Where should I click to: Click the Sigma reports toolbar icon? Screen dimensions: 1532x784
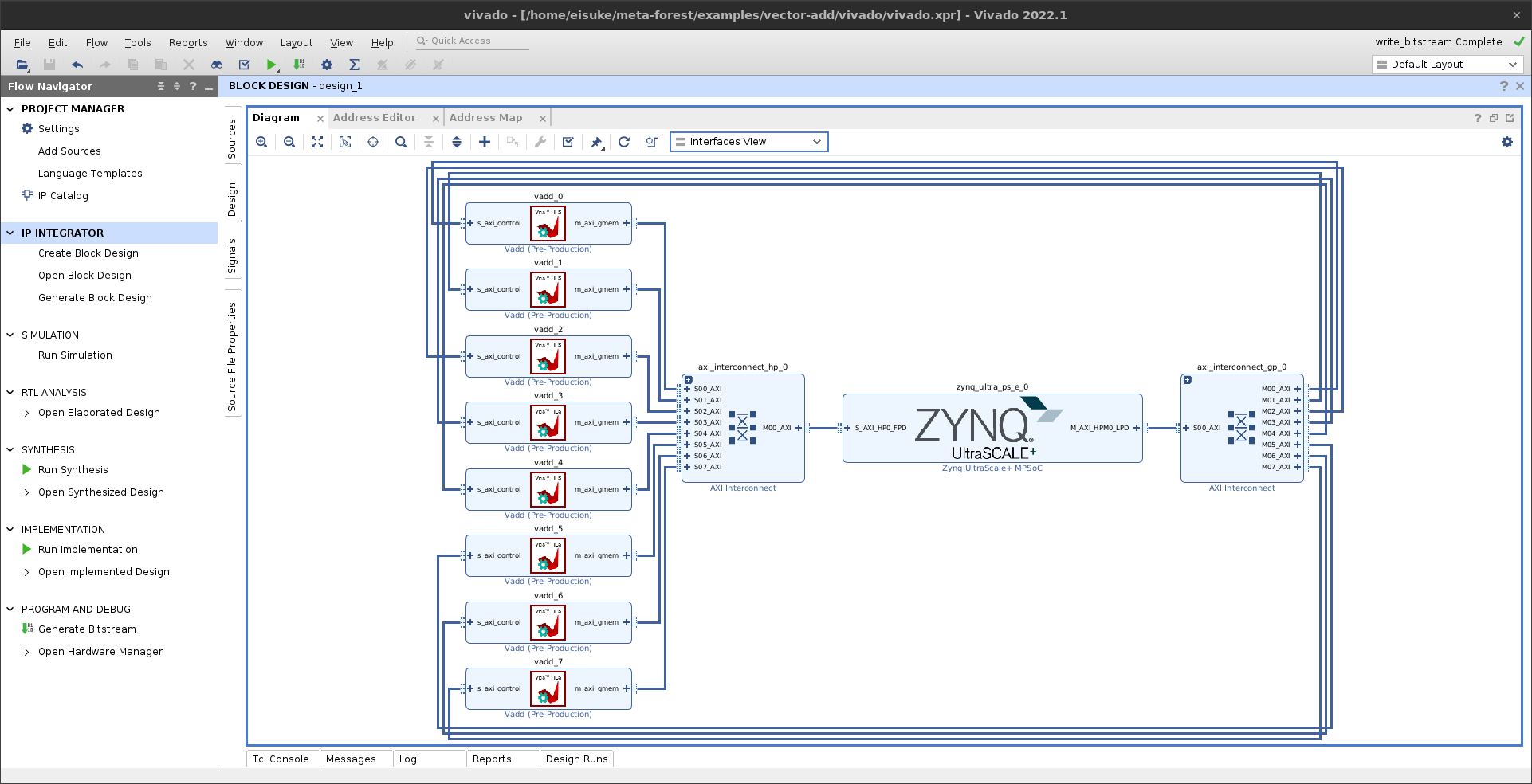tap(355, 65)
